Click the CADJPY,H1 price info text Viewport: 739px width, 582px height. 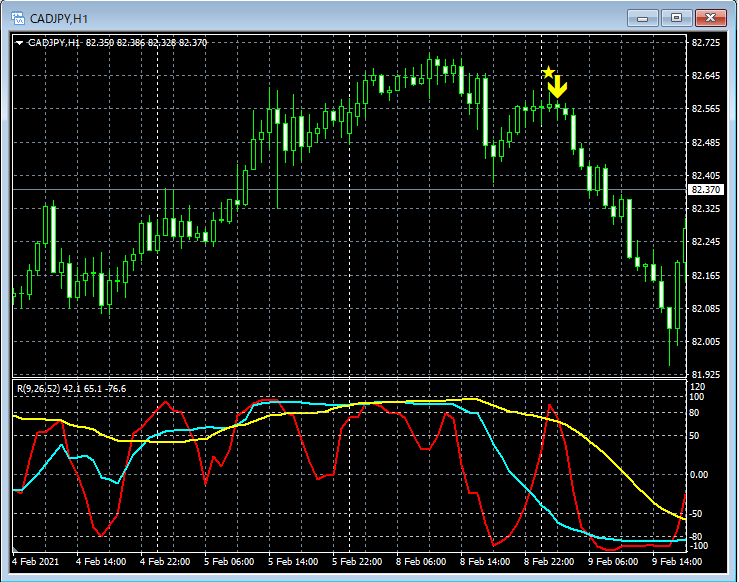[x=117, y=43]
